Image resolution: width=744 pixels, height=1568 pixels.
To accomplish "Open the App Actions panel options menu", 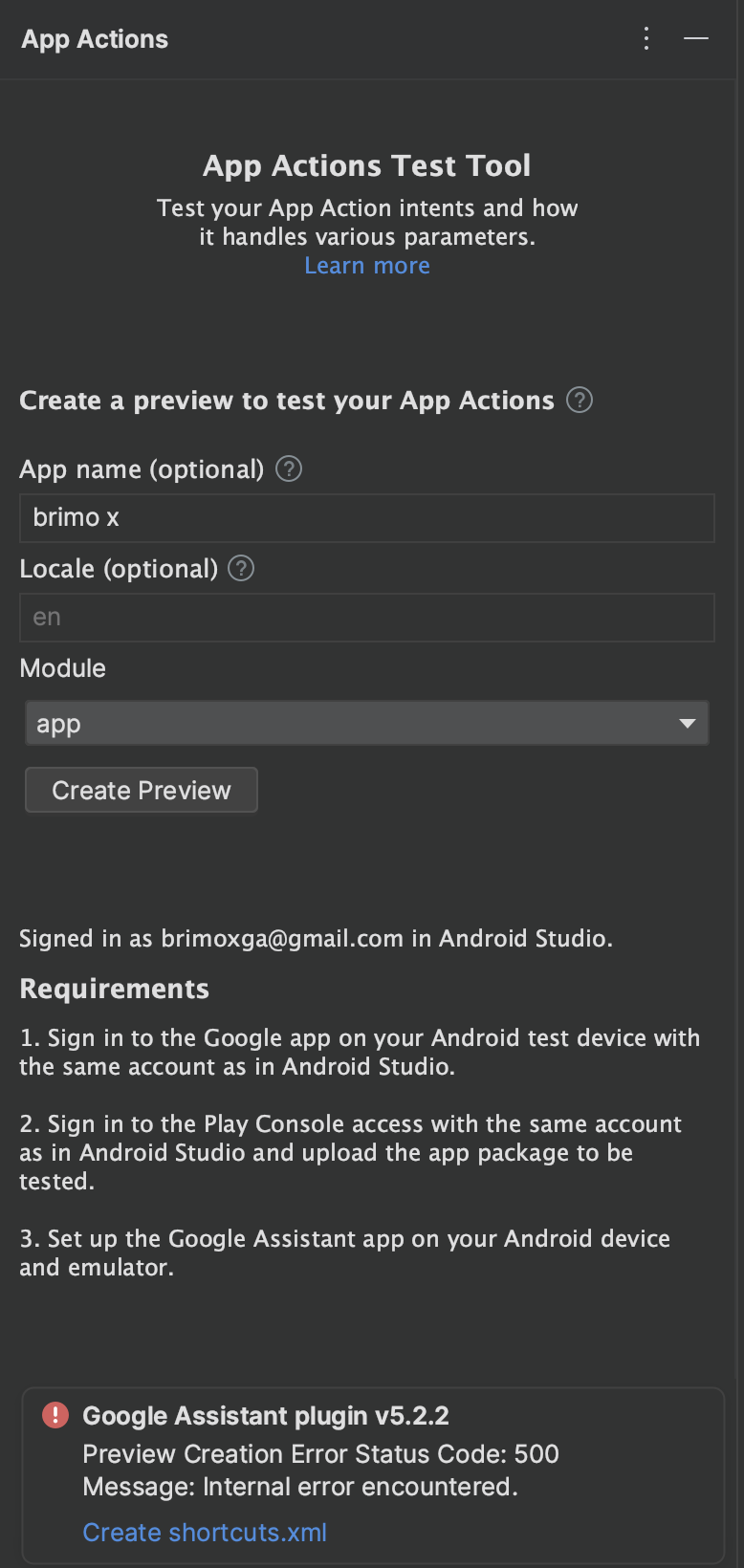I will [x=646, y=38].
